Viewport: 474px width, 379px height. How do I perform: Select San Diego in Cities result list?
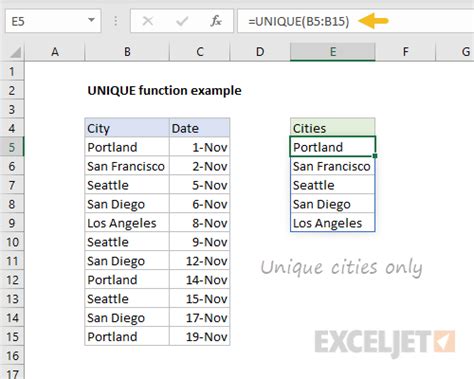tap(333, 204)
